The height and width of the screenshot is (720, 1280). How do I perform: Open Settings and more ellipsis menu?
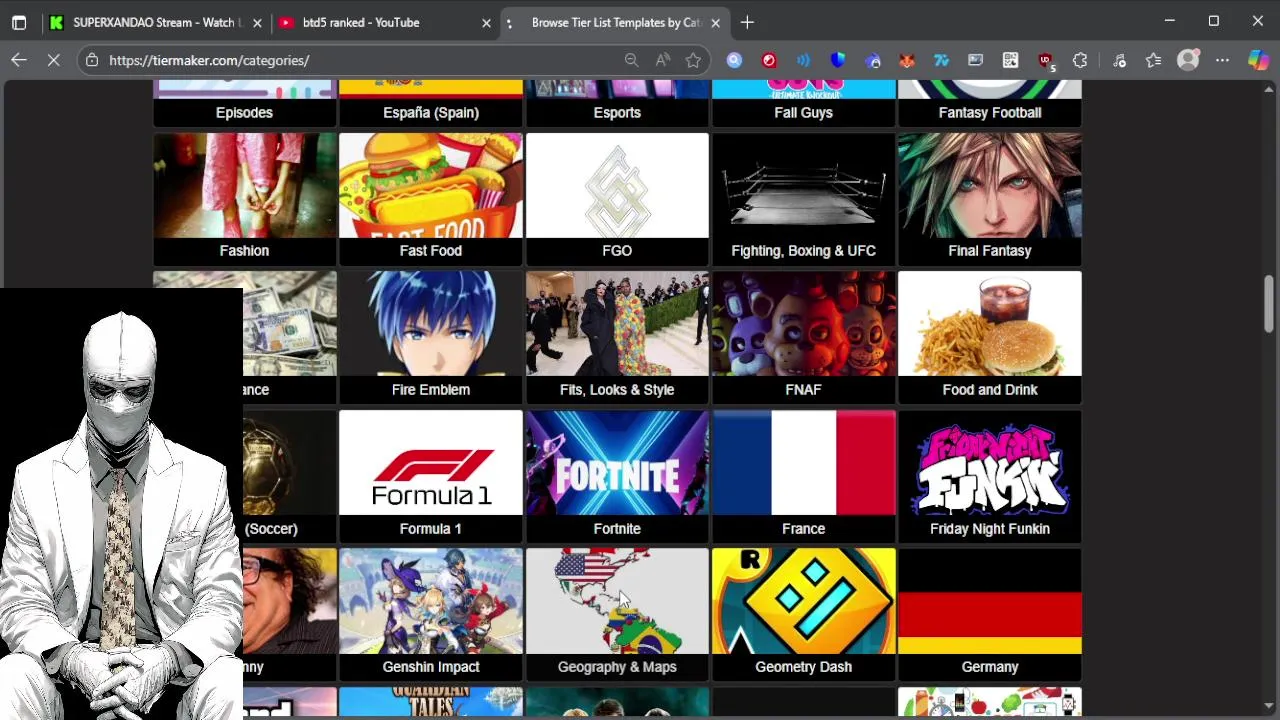point(1222,60)
